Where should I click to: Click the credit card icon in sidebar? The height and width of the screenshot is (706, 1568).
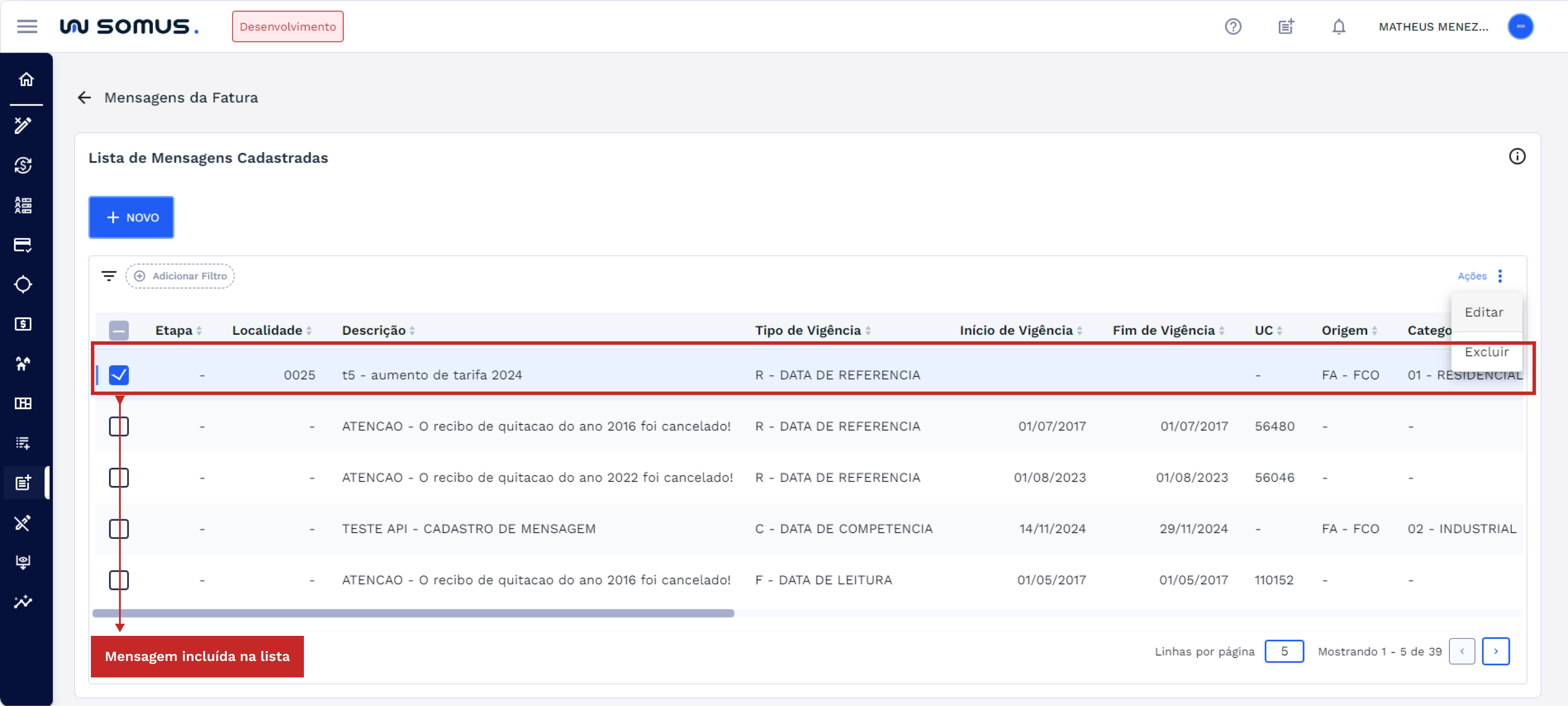pyautogui.click(x=23, y=245)
